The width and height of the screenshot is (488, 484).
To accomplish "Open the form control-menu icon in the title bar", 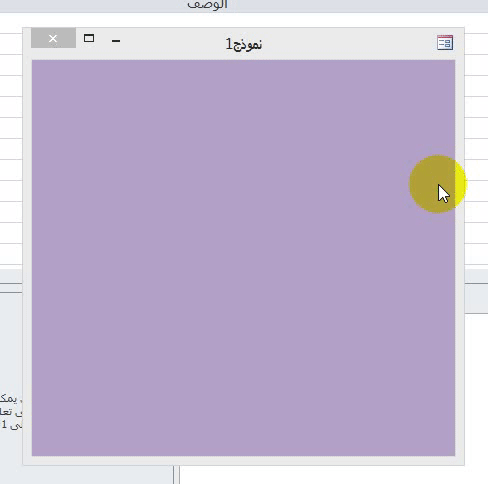I will (x=445, y=43).
